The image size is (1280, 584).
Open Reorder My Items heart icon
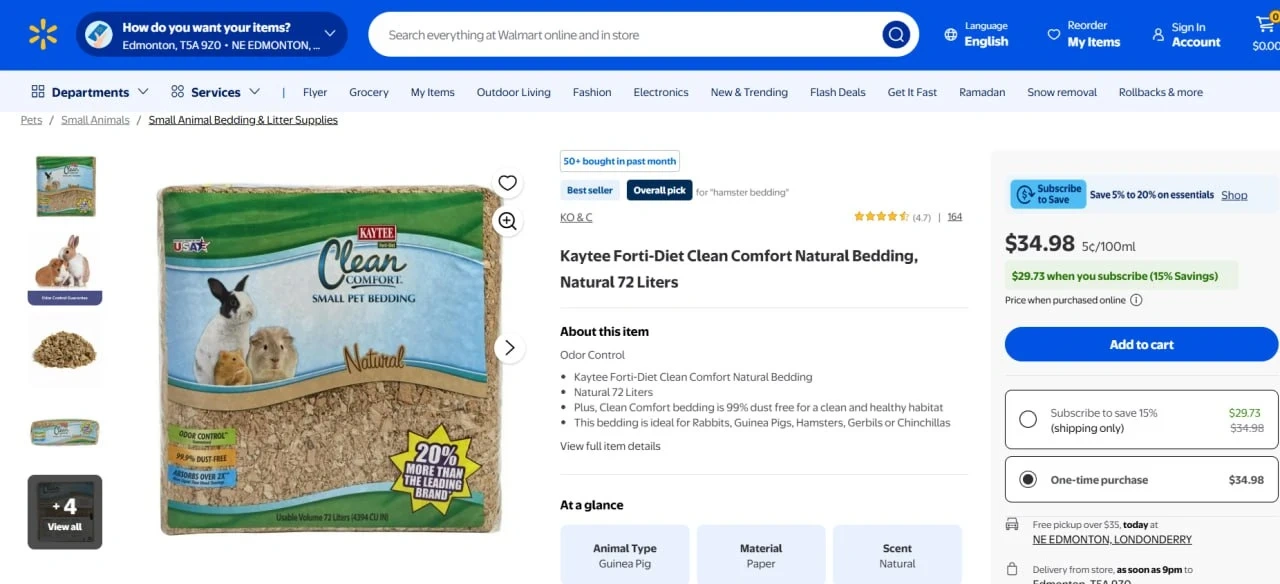click(1053, 35)
